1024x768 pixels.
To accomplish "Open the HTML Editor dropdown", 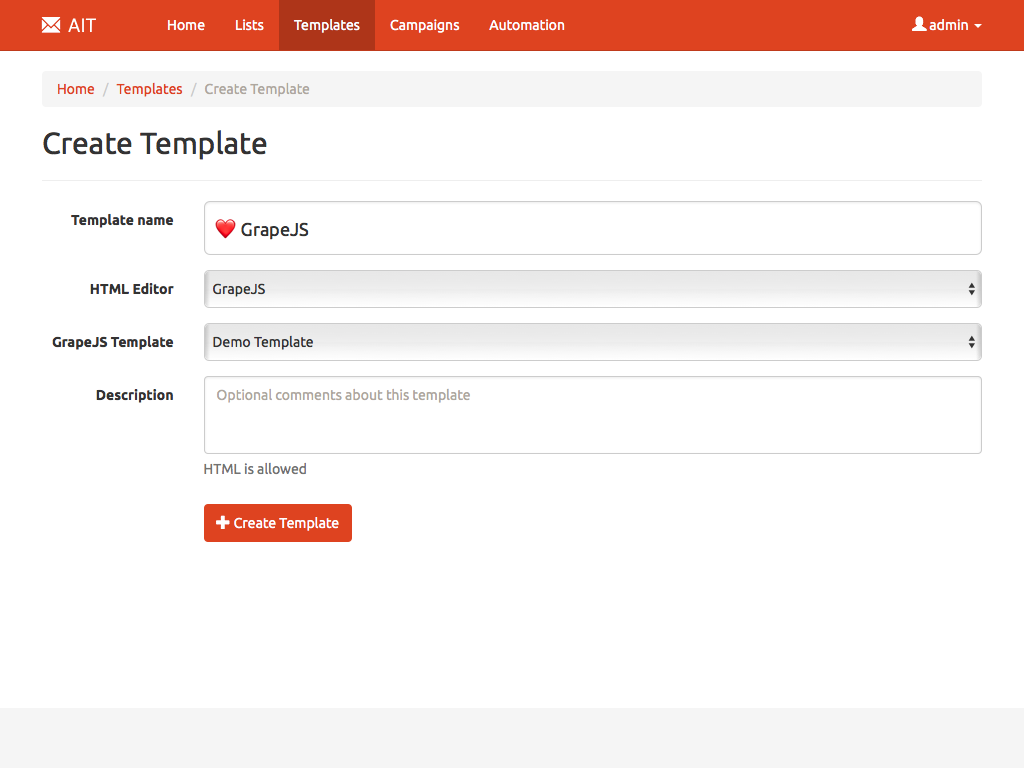I will 592,289.
